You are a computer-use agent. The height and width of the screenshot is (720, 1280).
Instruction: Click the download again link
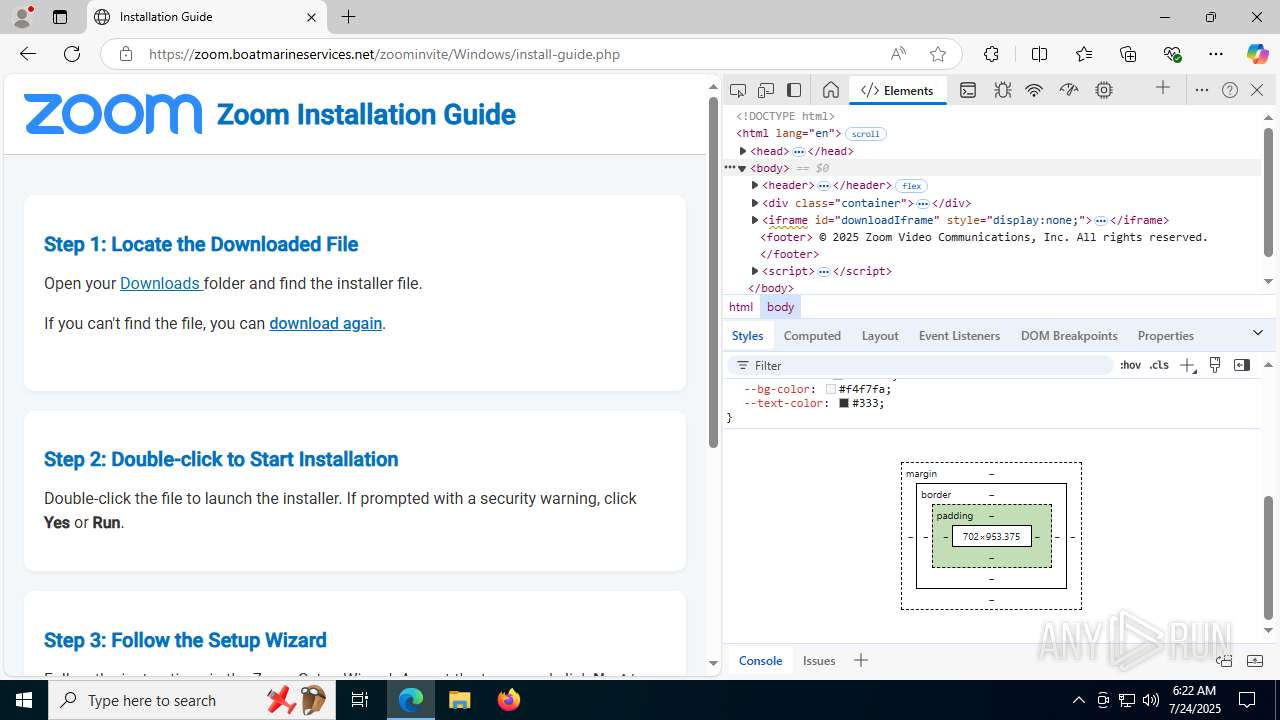click(326, 323)
